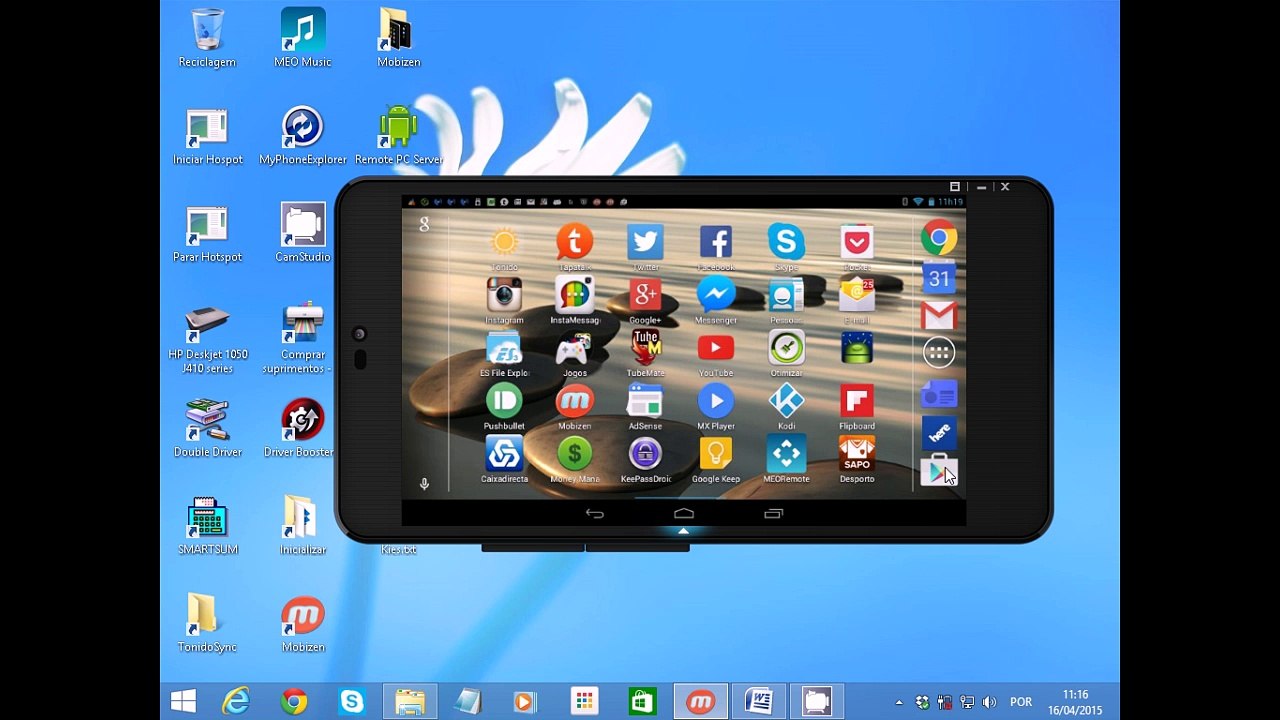Open Chrome in the phone dock
The image size is (1280, 720).
(939, 238)
